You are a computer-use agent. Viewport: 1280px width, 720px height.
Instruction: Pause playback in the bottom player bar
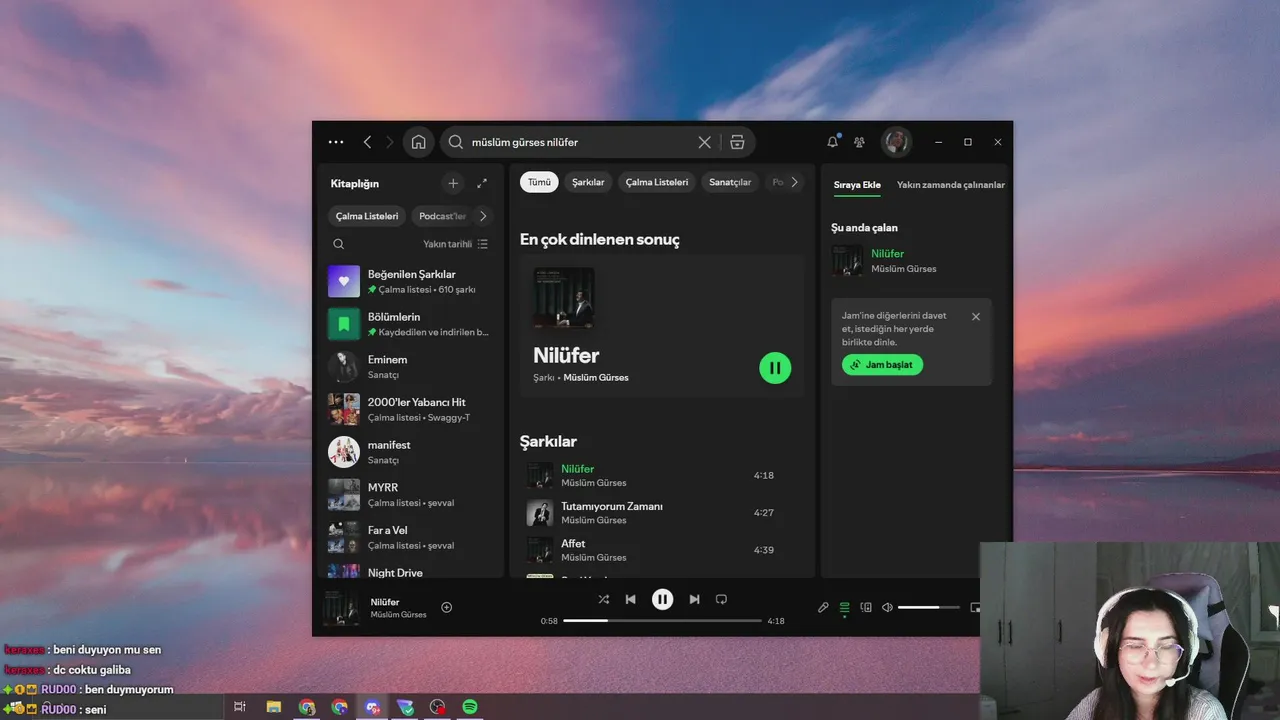click(x=662, y=599)
